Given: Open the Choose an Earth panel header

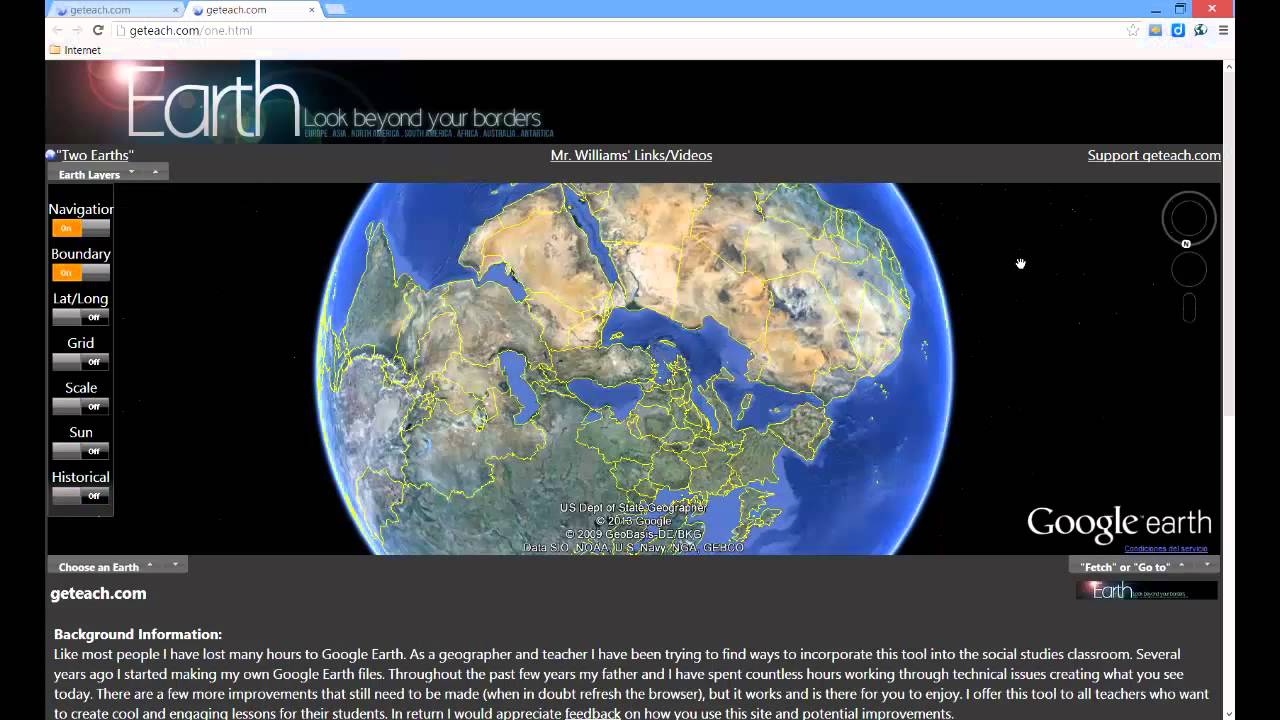Looking at the screenshot, I should tap(117, 565).
